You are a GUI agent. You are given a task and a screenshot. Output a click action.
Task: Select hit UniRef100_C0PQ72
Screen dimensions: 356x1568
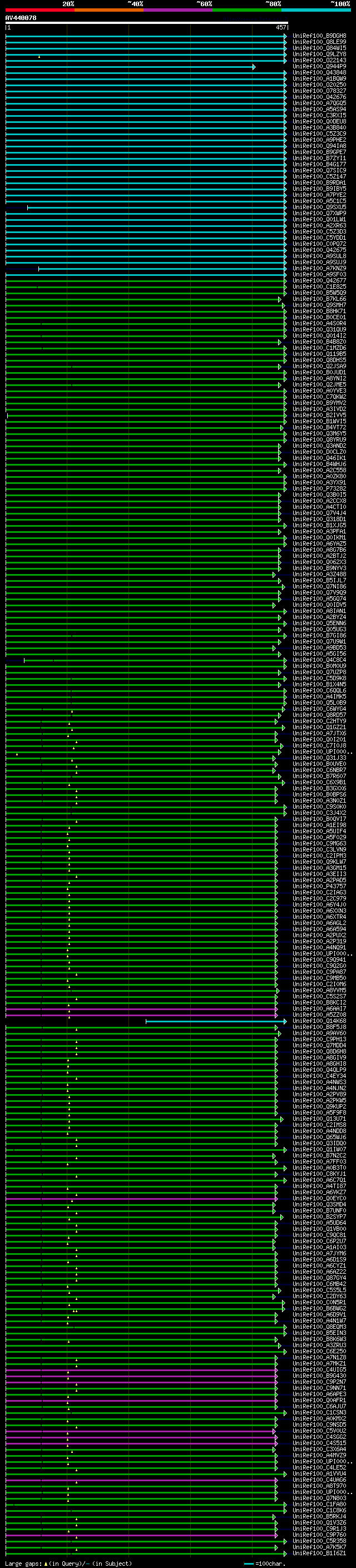(319, 244)
